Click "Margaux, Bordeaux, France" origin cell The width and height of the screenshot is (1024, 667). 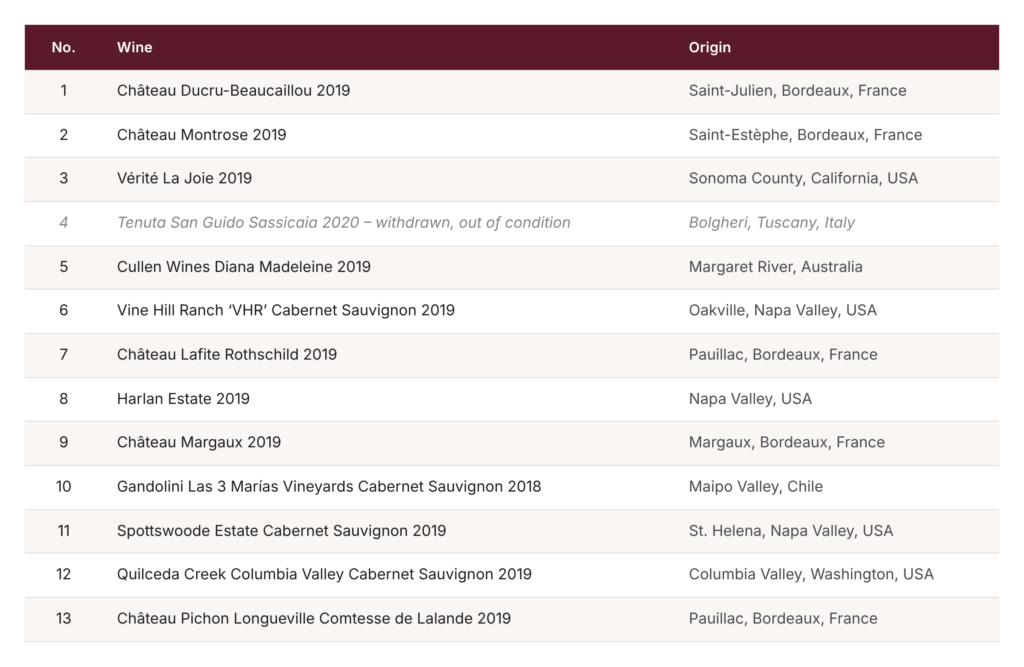[786, 442]
